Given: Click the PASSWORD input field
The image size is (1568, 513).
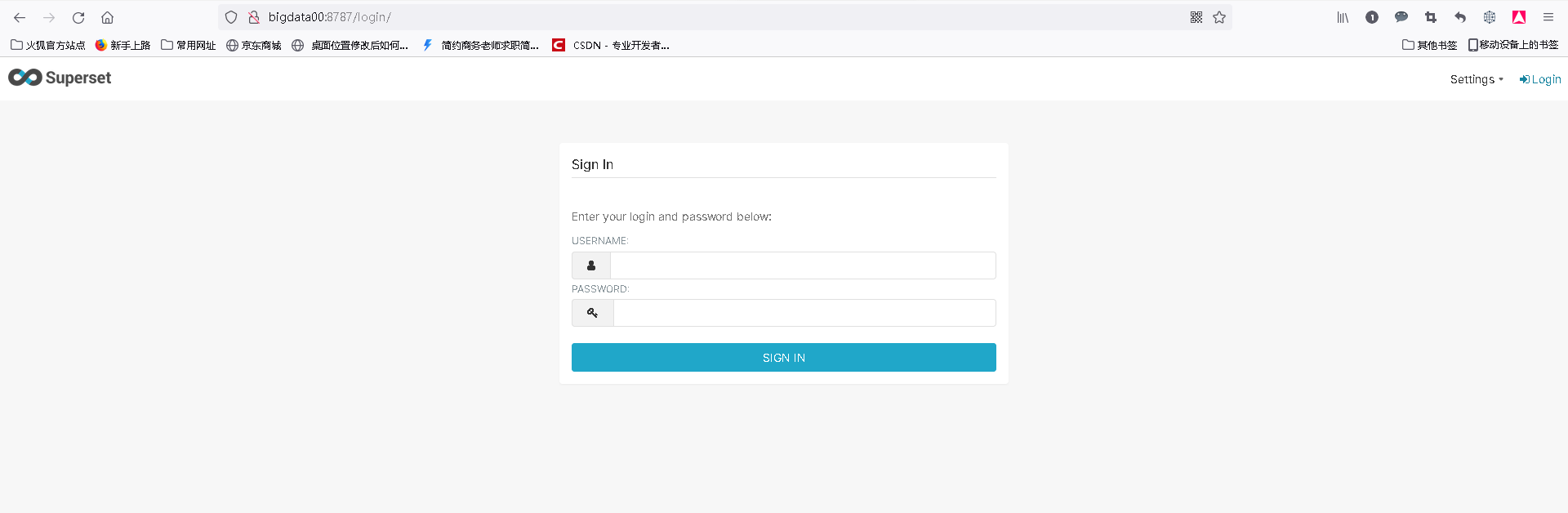Looking at the screenshot, I should click(x=804, y=312).
